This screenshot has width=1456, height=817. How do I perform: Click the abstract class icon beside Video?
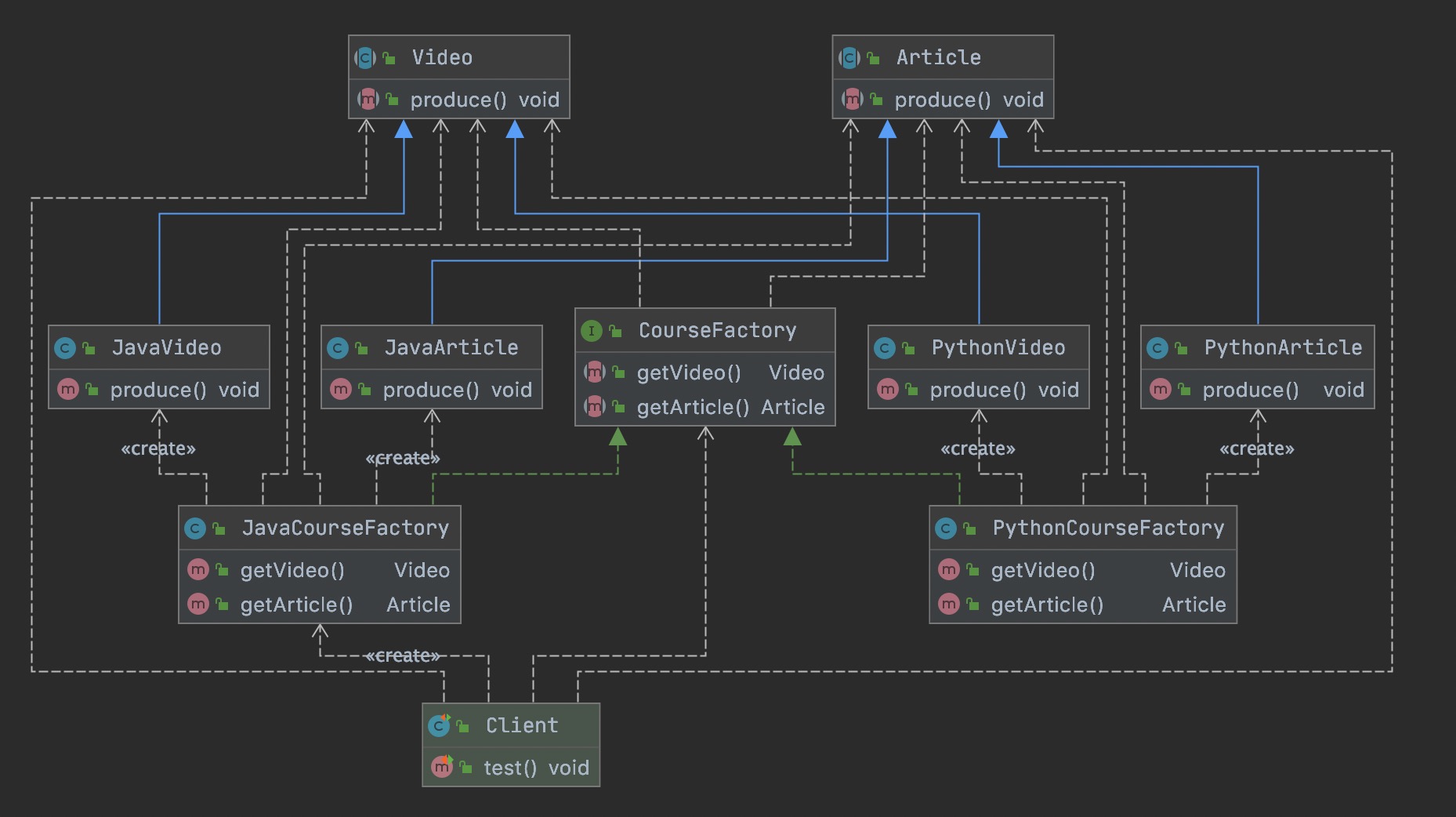tap(365, 58)
